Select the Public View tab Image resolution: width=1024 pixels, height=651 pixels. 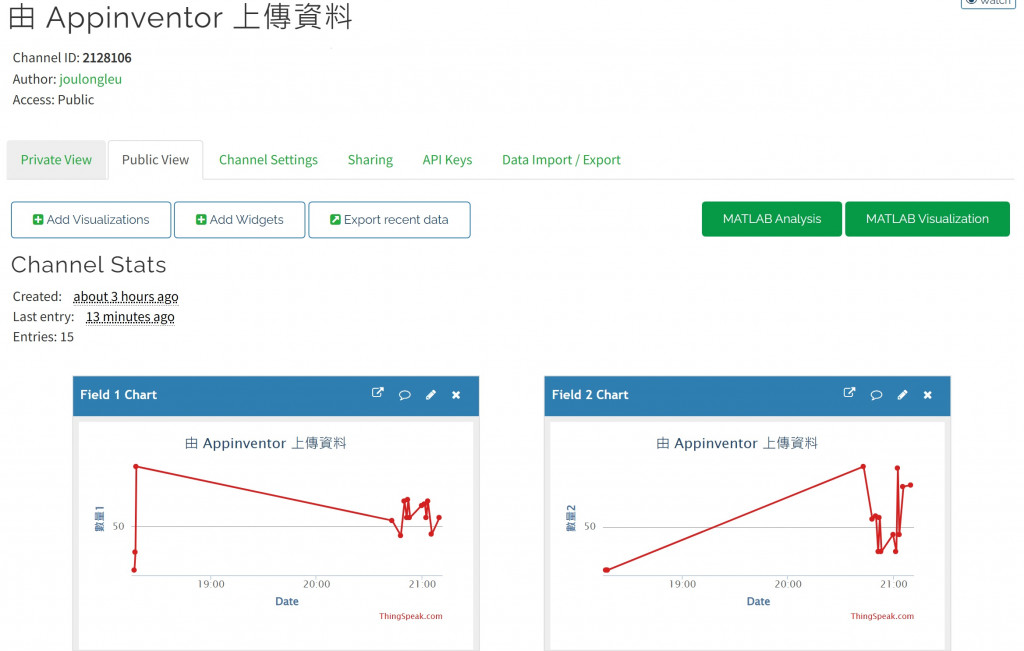click(155, 159)
